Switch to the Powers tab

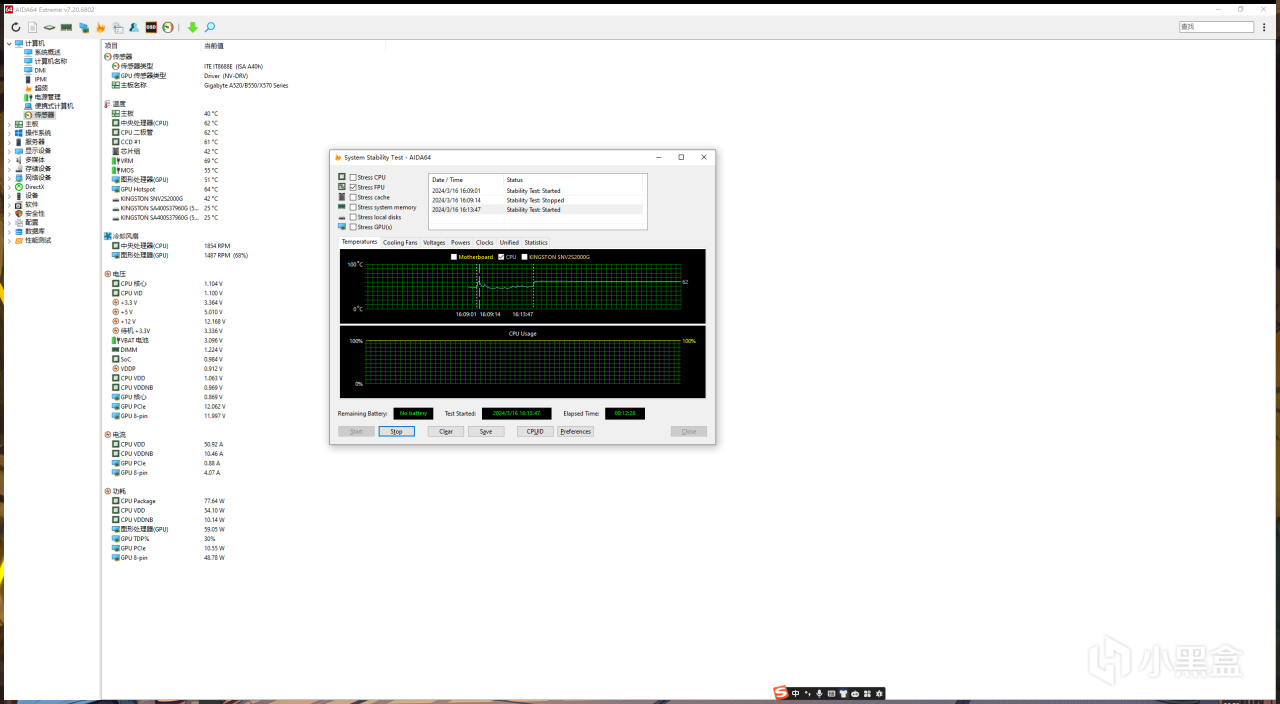pos(460,243)
